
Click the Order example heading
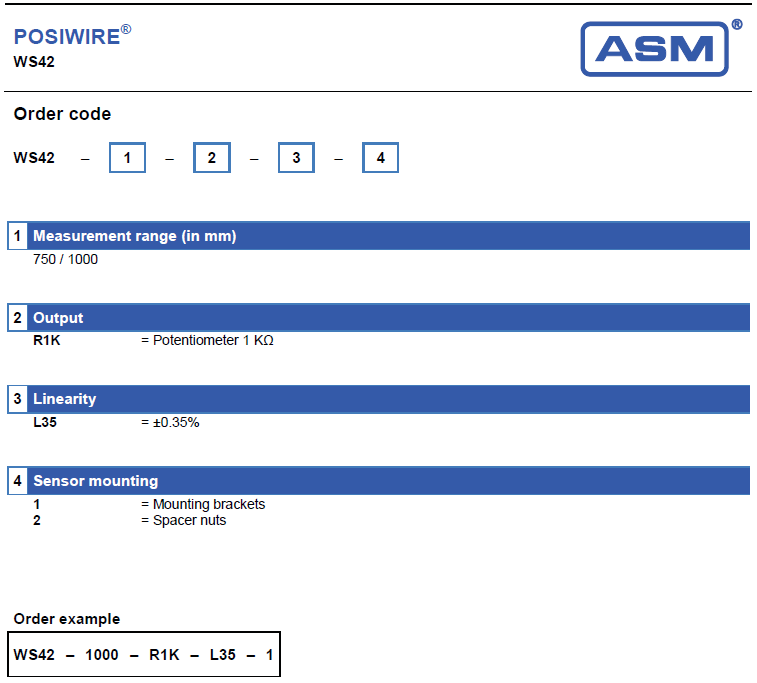point(67,619)
